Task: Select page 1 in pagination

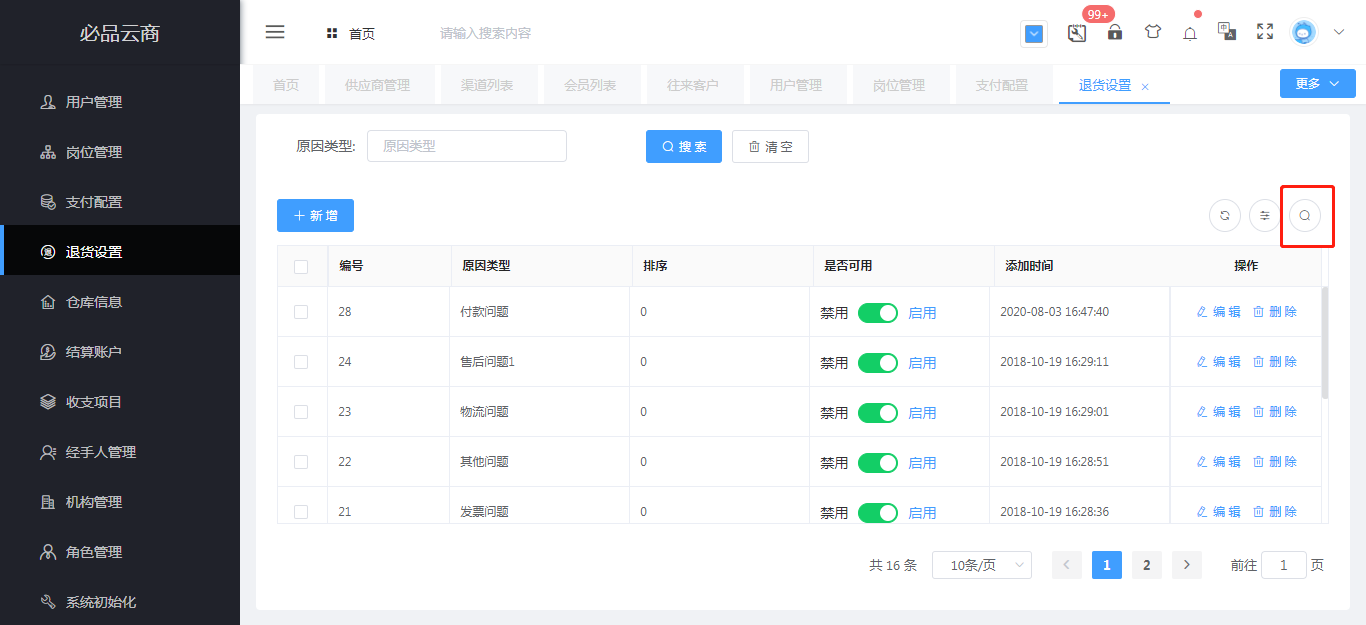Action: pyautogui.click(x=1107, y=565)
